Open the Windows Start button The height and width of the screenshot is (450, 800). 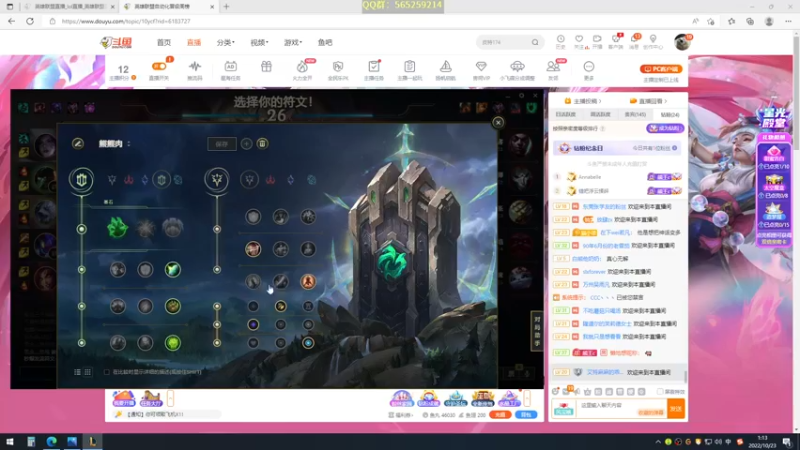[10, 441]
